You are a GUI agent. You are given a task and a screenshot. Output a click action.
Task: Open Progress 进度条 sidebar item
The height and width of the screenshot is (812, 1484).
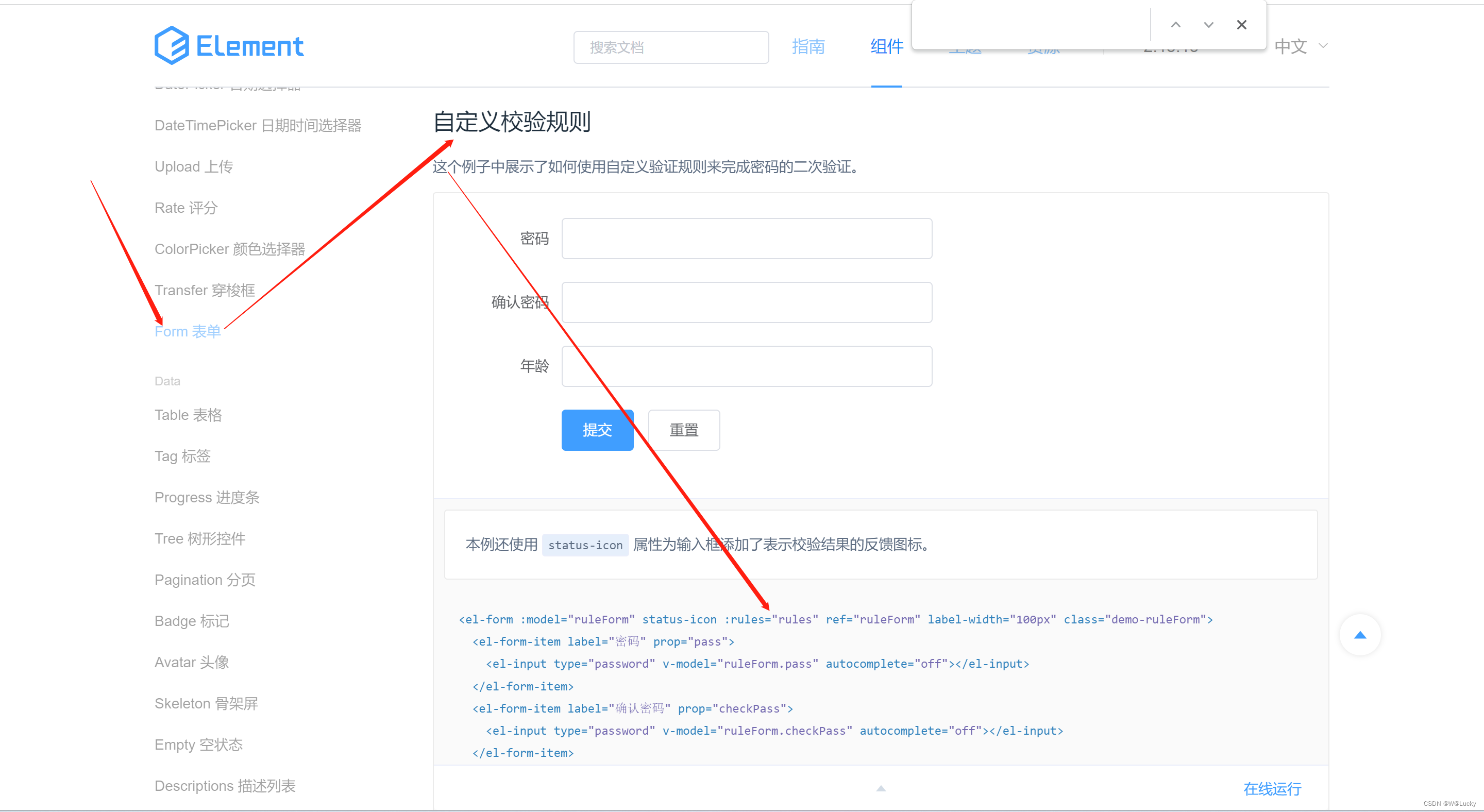tap(207, 498)
